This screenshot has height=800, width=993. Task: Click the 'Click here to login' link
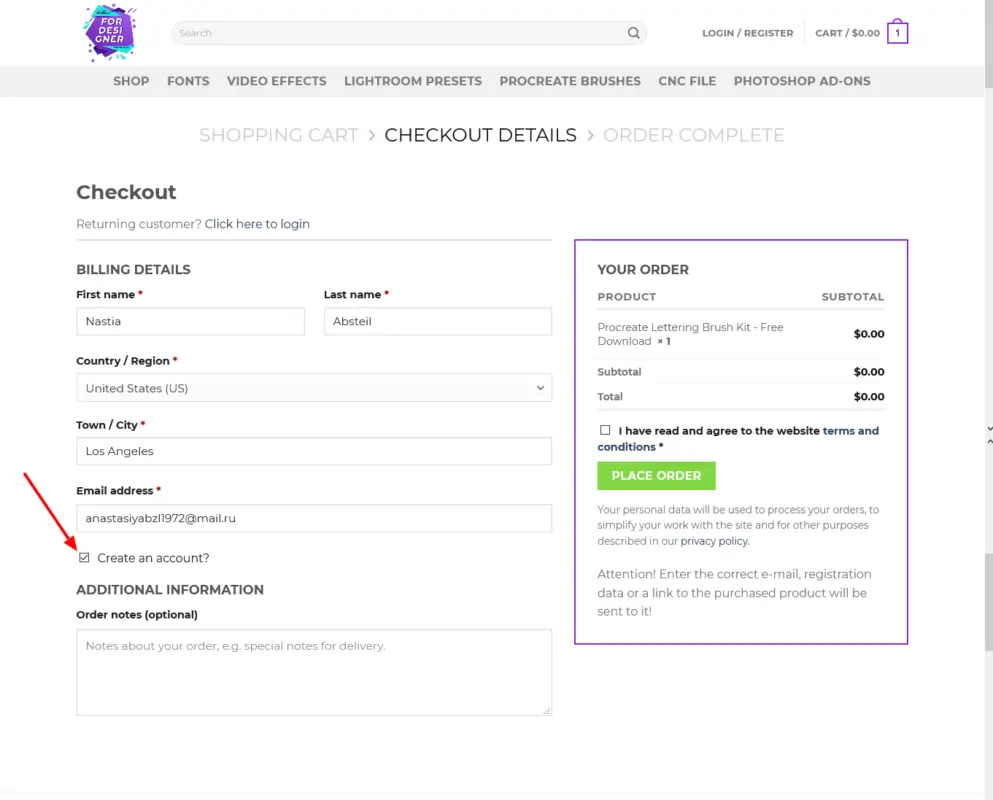(257, 224)
